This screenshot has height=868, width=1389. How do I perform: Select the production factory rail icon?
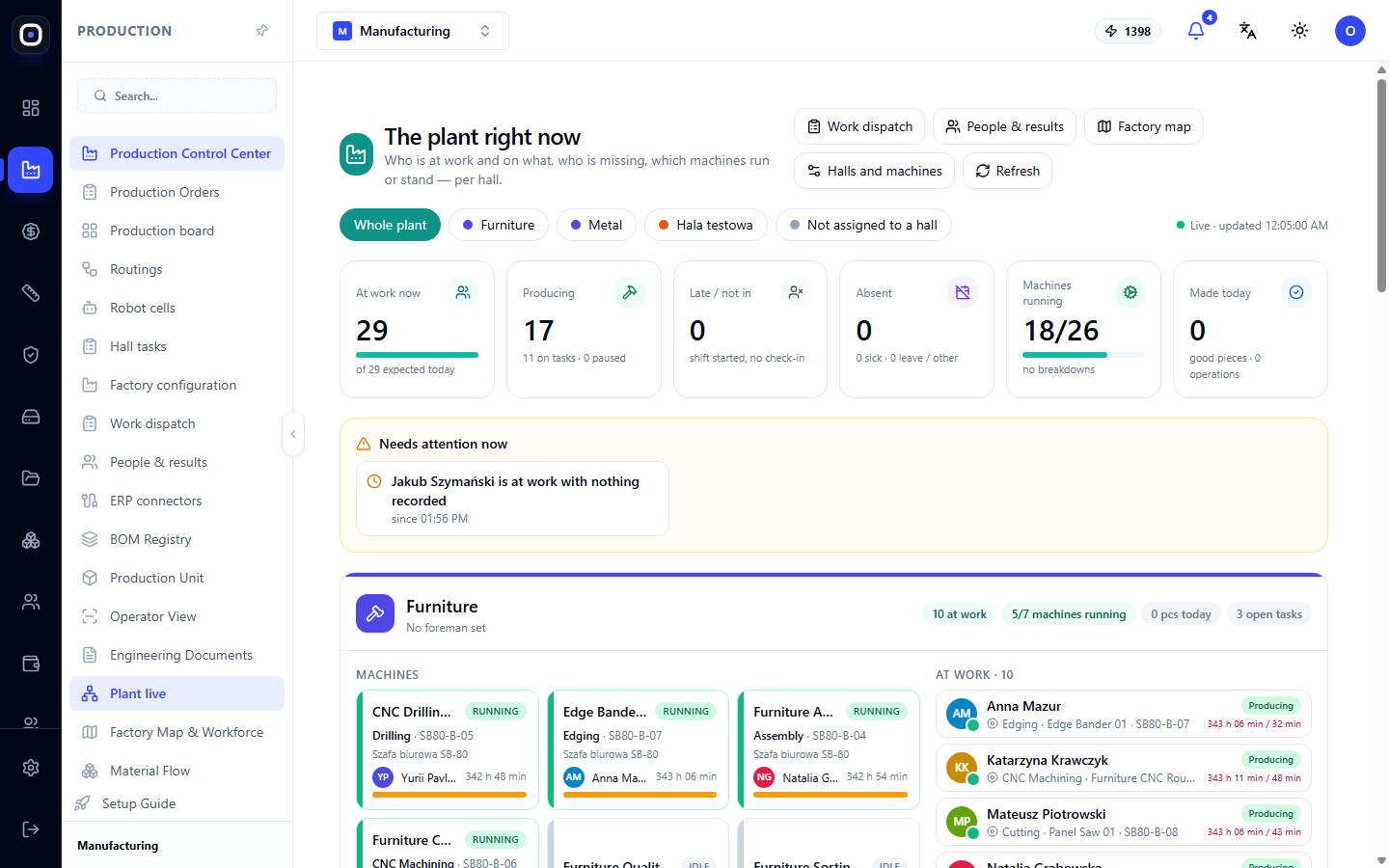pyautogui.click(x=31, y=170)
